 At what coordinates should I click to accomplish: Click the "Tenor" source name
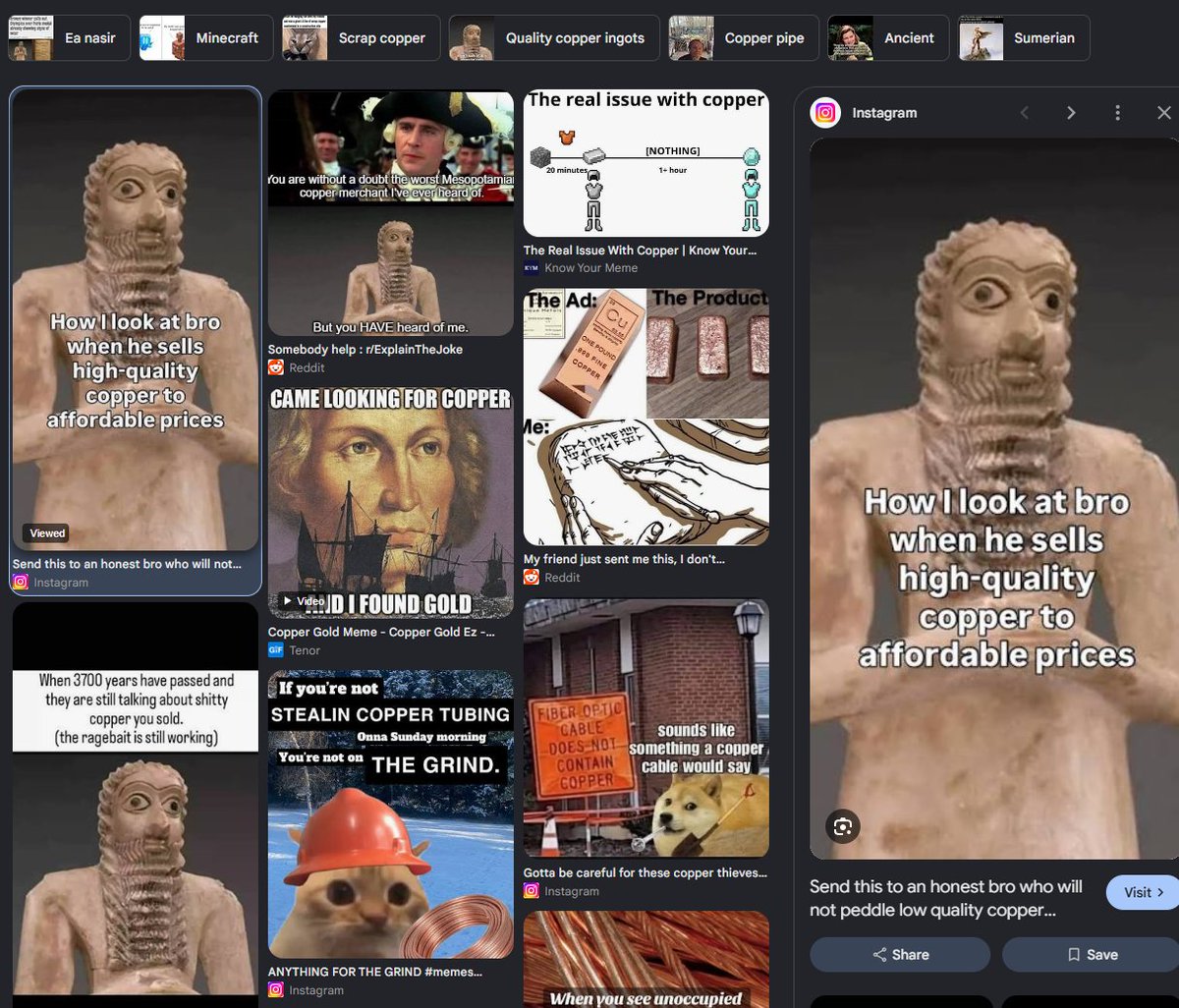tap(305, 650)
